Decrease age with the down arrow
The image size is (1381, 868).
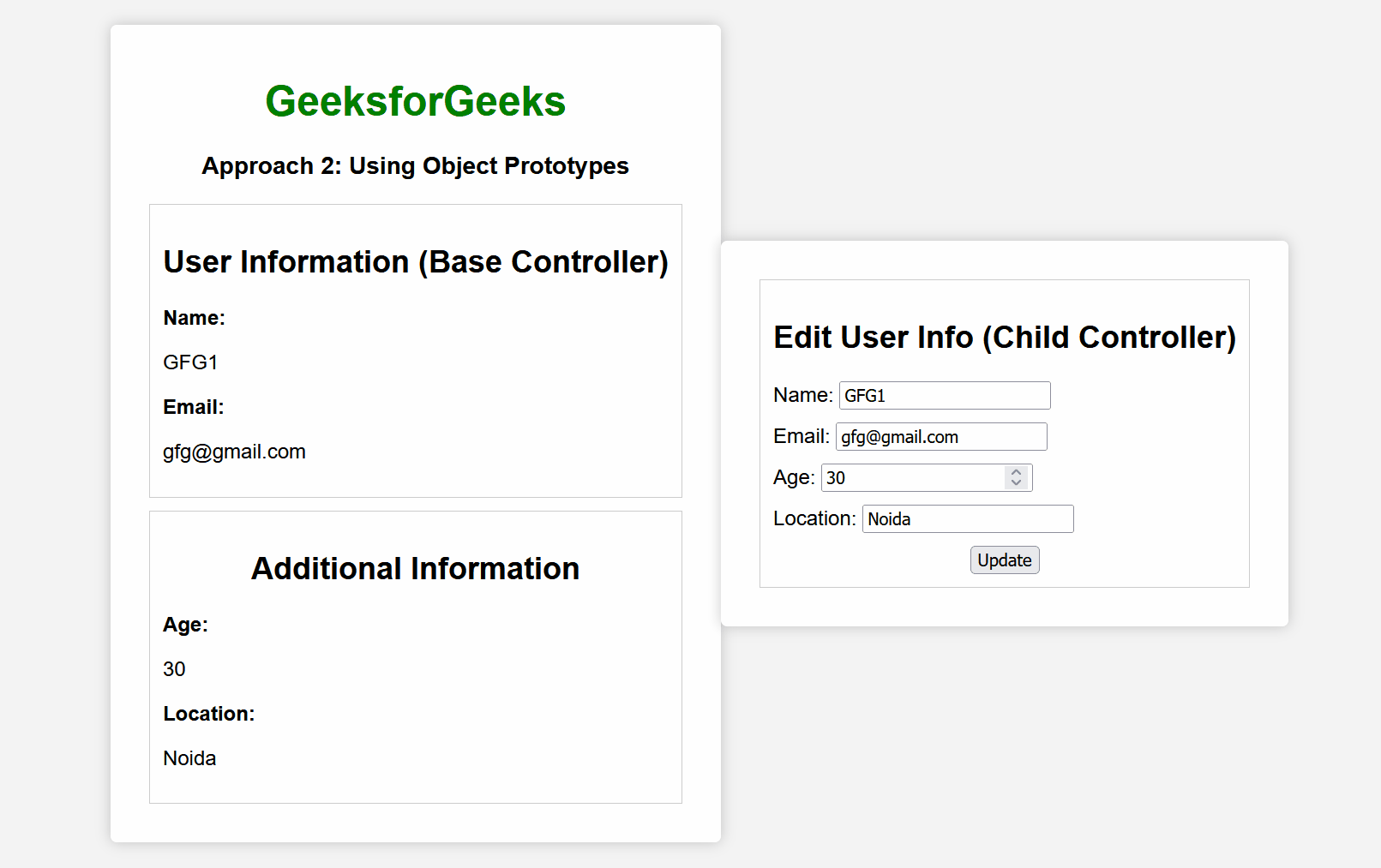click(x=1016, y=483)
